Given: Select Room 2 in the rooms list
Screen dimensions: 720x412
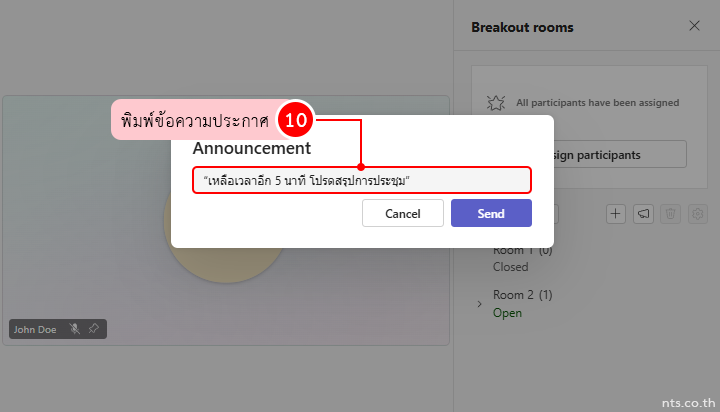Looking at the screenshot, I should click(x=522, y=295).
